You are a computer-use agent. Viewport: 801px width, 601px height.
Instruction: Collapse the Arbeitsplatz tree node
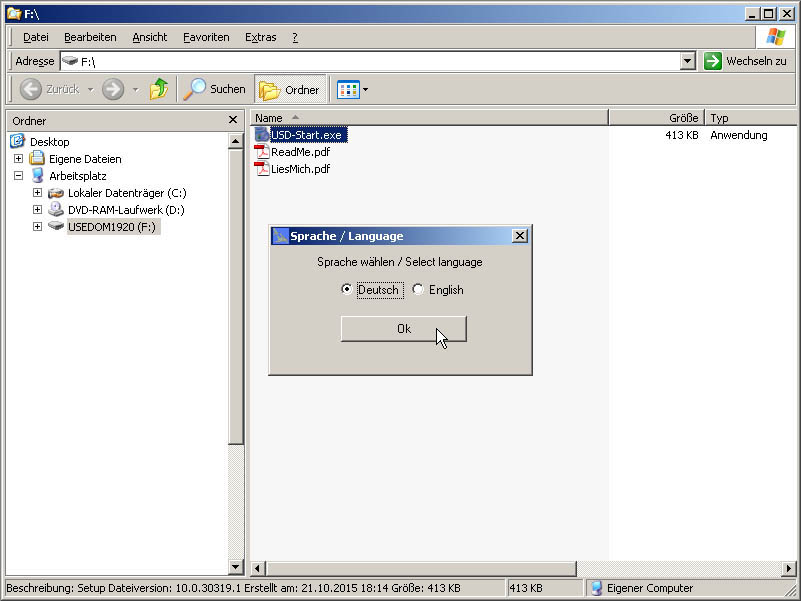[18, 176]
